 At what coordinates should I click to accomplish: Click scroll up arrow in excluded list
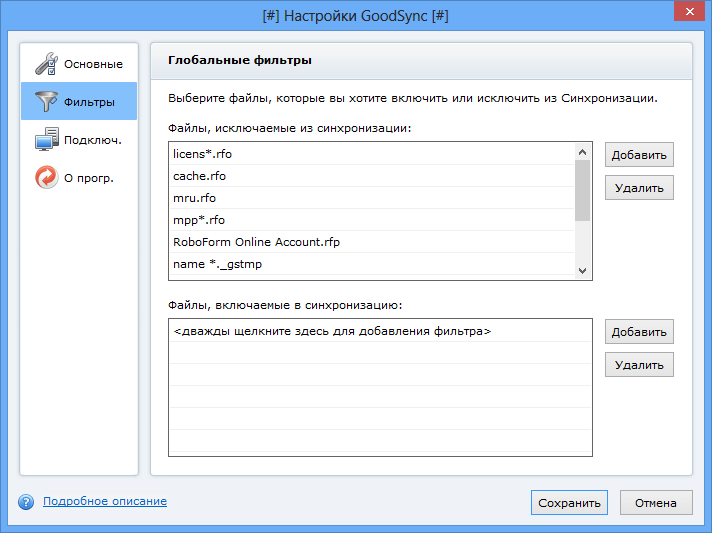583,152
